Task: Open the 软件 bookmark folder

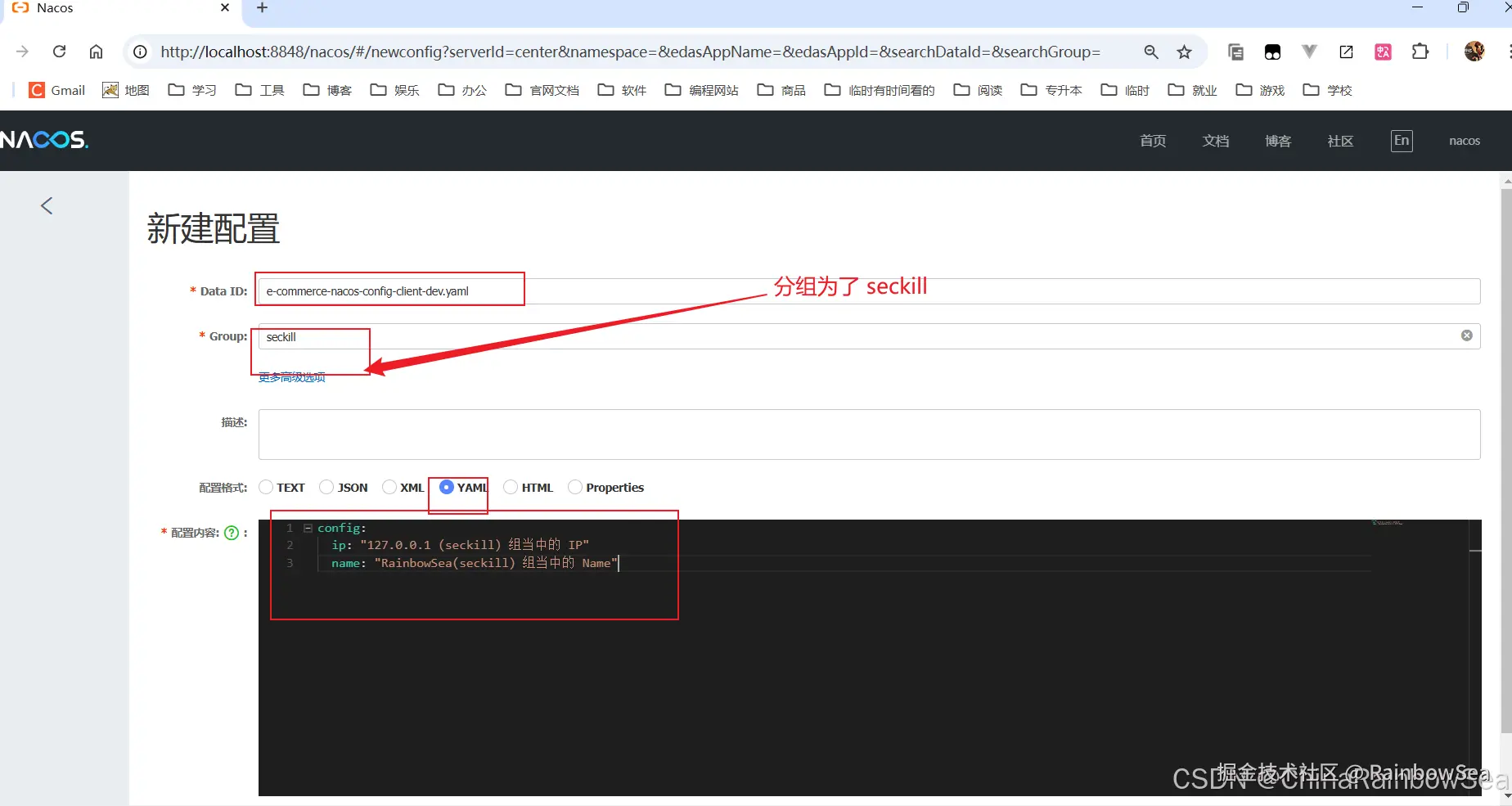Action: coord(622,90)
